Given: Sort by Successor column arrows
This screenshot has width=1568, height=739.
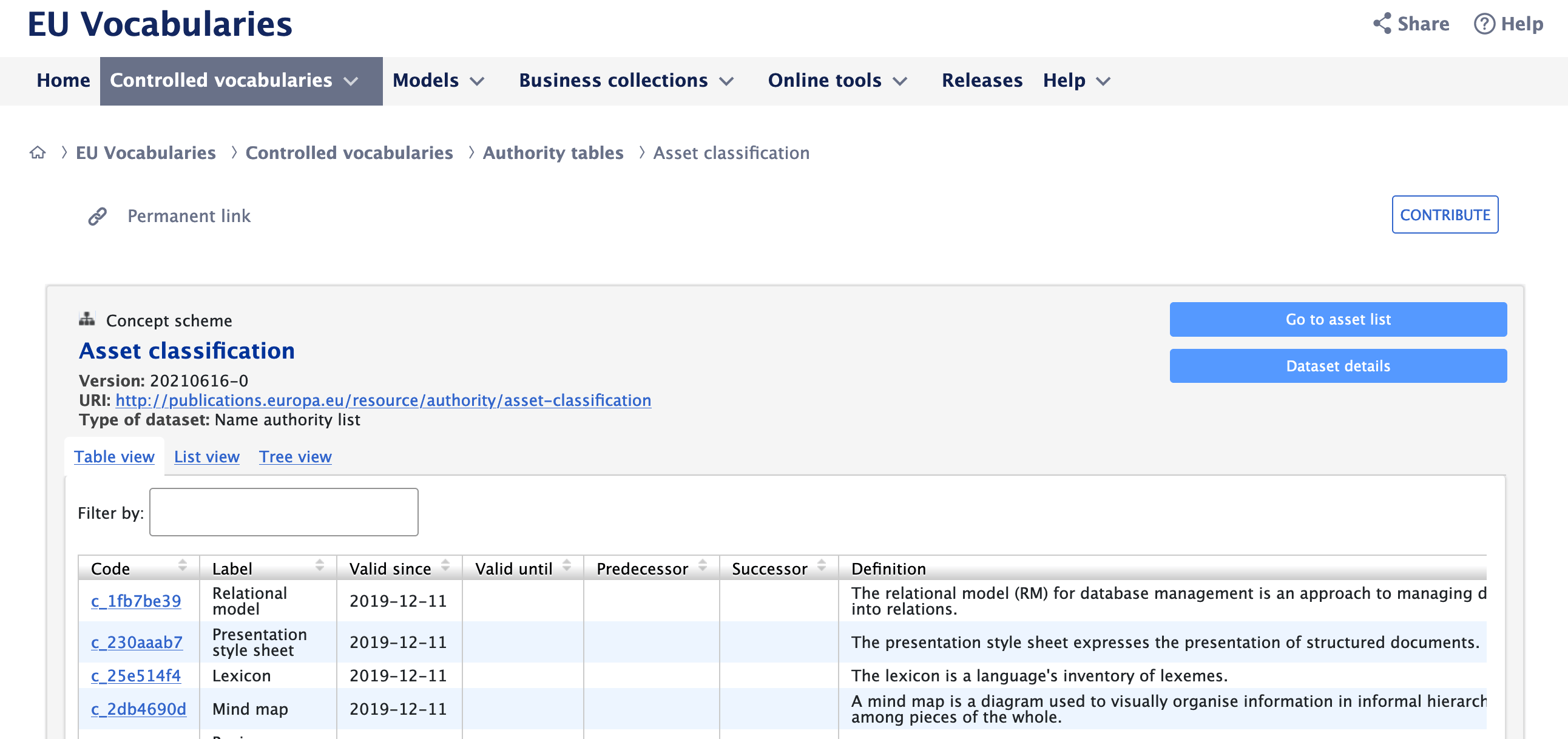Looking at the screenshot, I should pyautogui.click(x=821, y=565).
